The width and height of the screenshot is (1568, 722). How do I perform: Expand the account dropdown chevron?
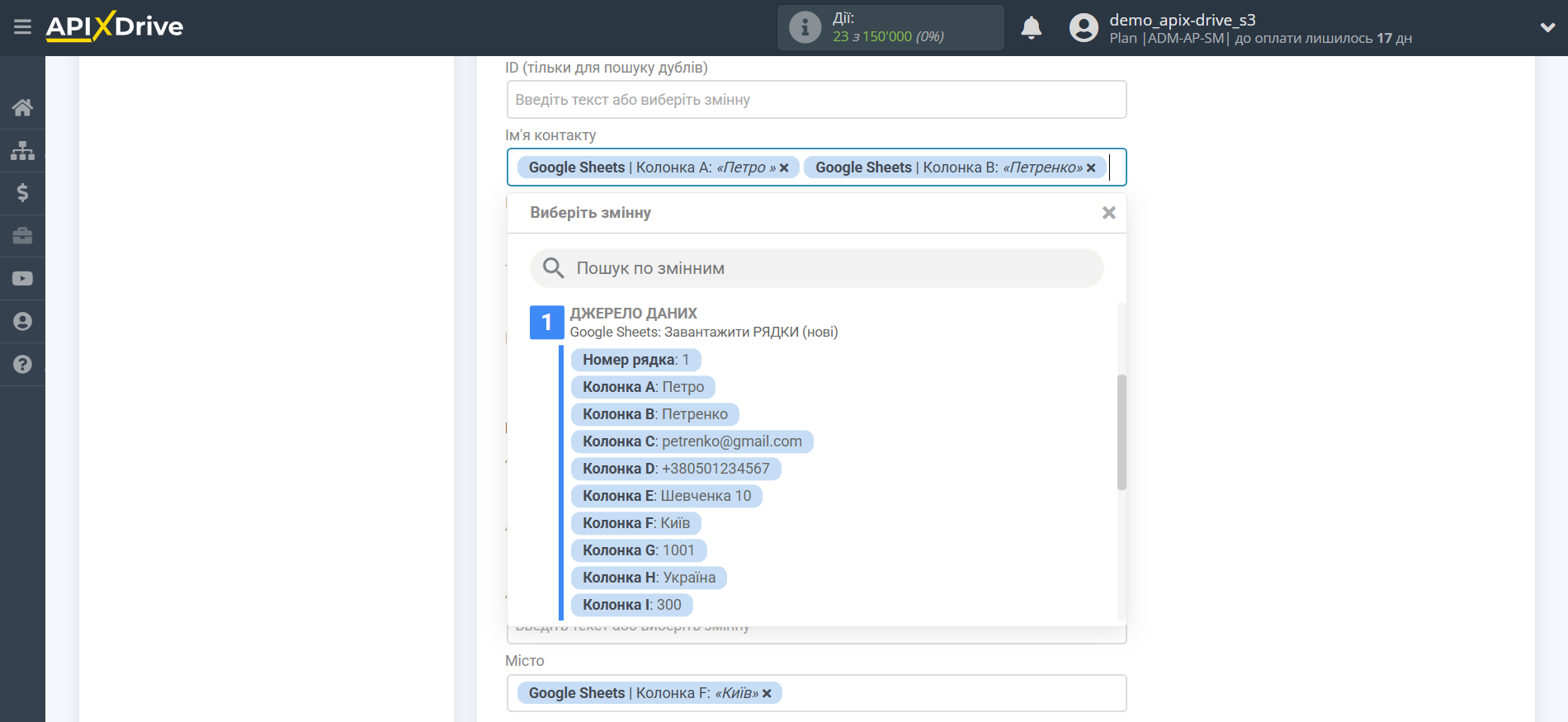(x=1547, y=27)
